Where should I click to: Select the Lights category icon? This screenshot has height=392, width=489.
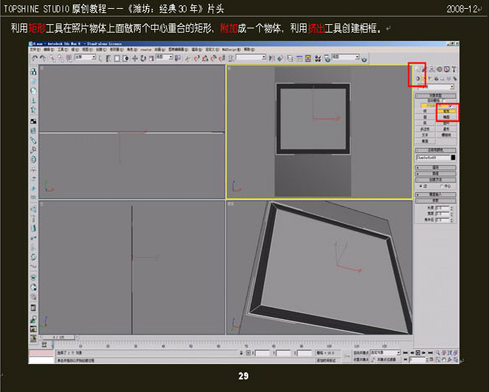(430, 79)
